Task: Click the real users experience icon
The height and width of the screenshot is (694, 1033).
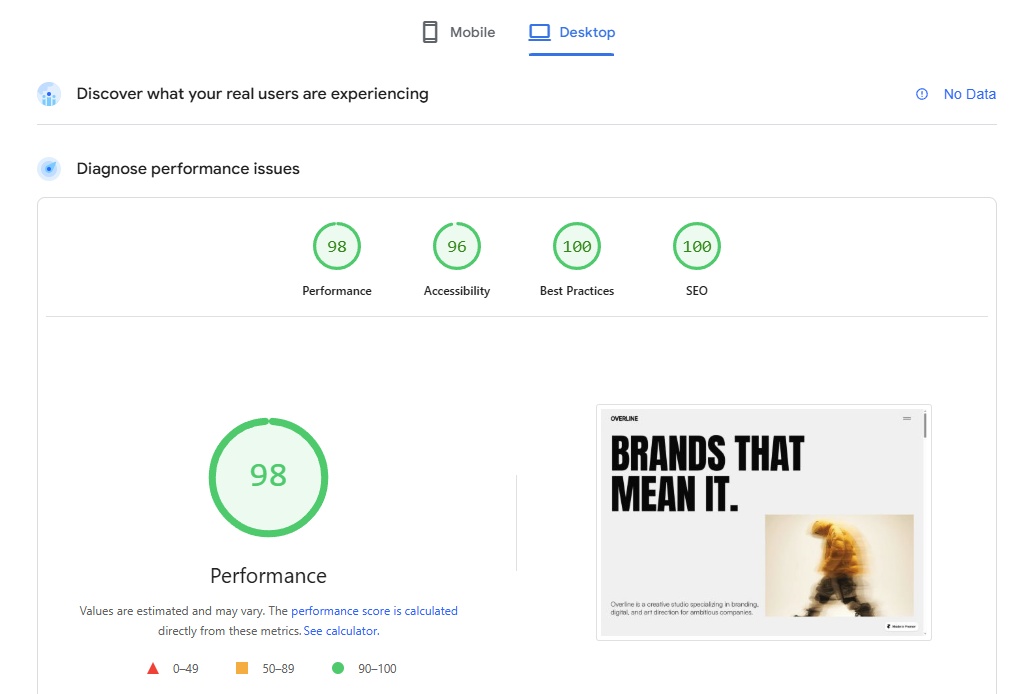Action: [x=49, y=94]
